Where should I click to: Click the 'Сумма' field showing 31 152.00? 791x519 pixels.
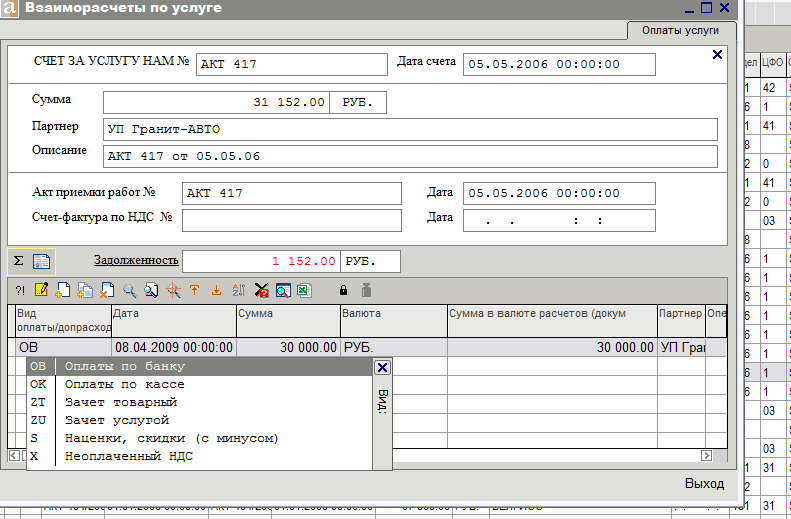(216, 102)
